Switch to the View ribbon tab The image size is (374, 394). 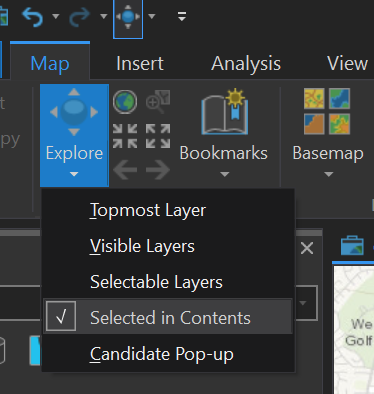point(347,63)
